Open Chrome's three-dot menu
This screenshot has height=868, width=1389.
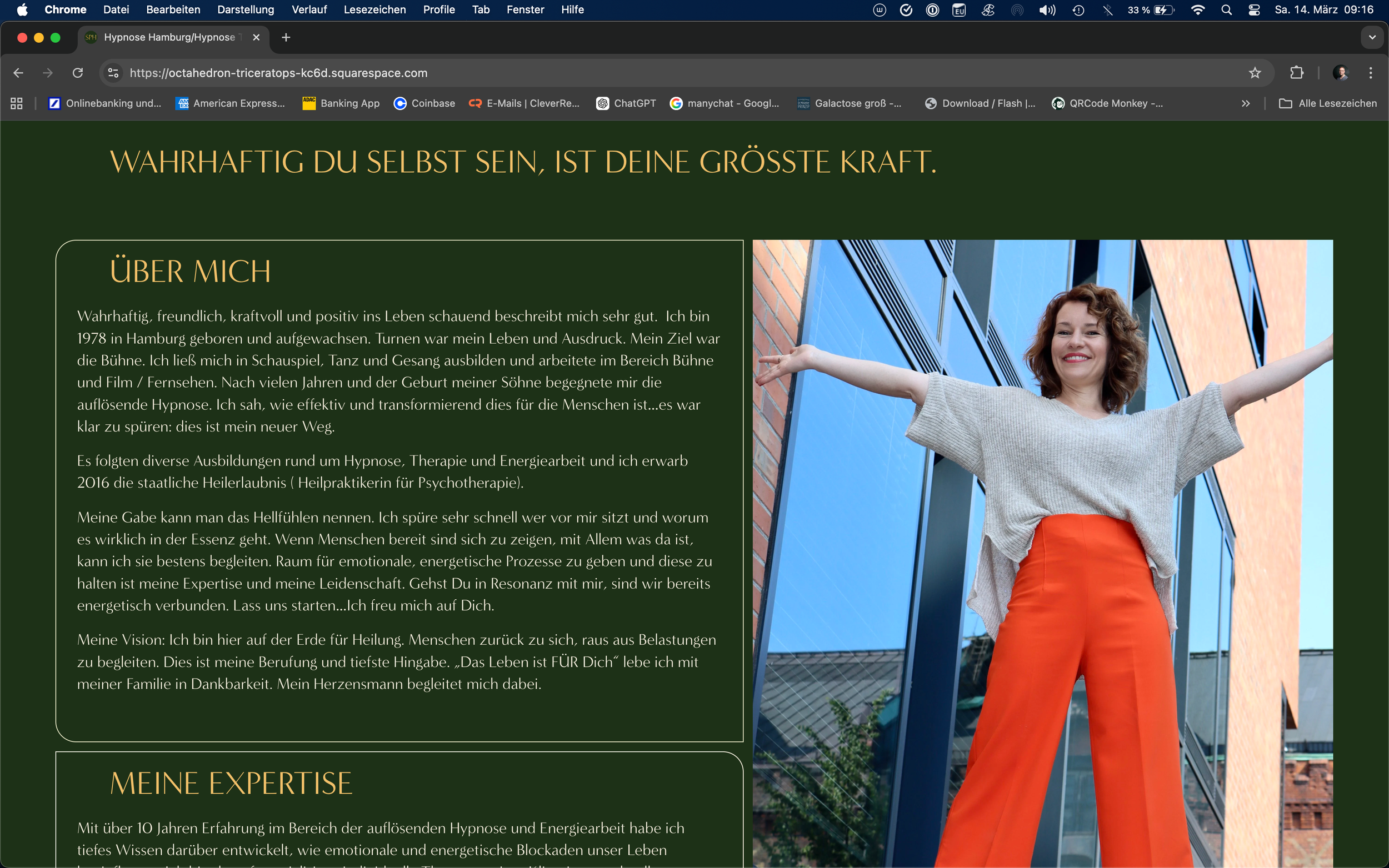pos(1371,73)
